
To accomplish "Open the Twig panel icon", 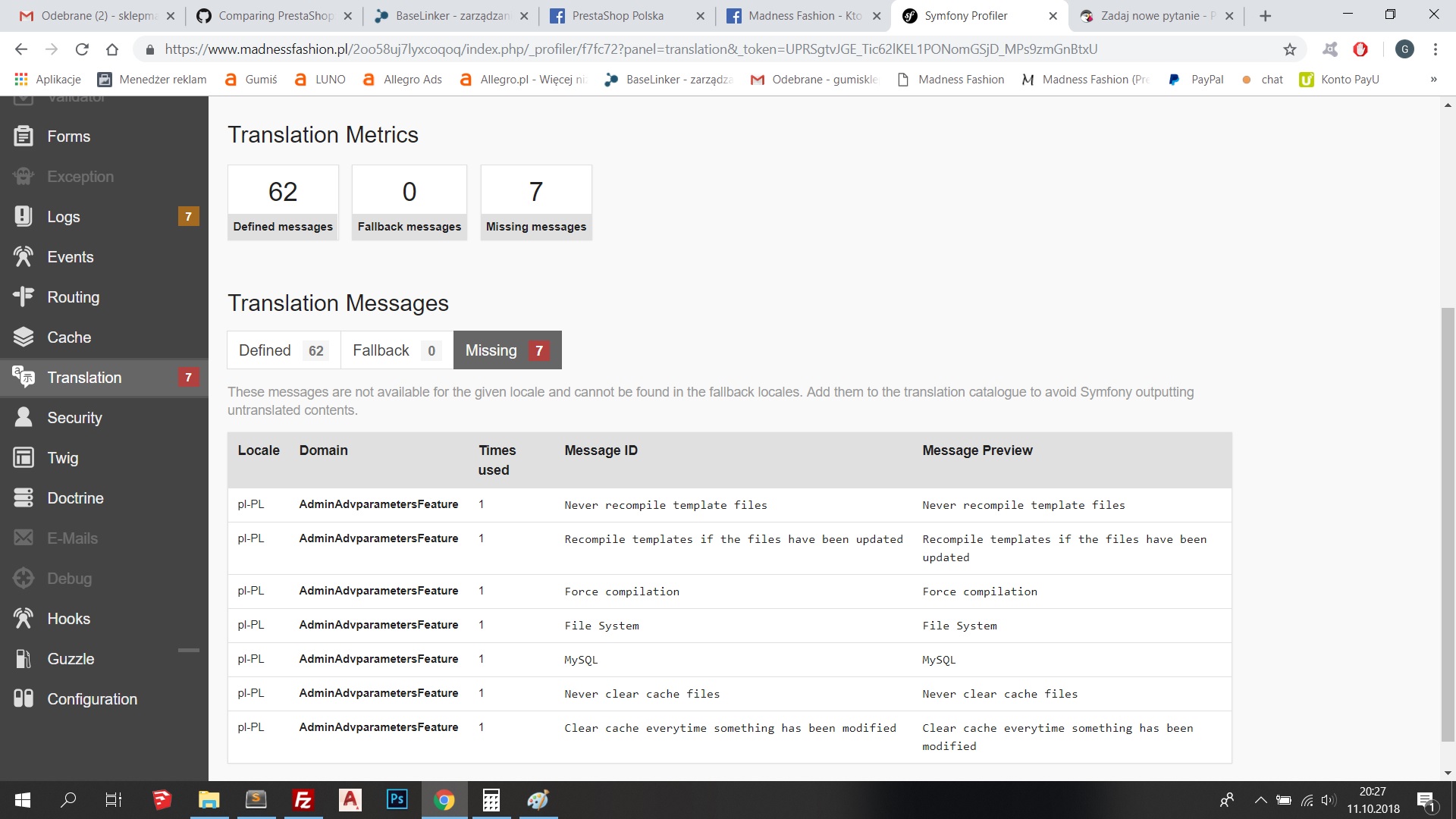I will pos(24,458).
